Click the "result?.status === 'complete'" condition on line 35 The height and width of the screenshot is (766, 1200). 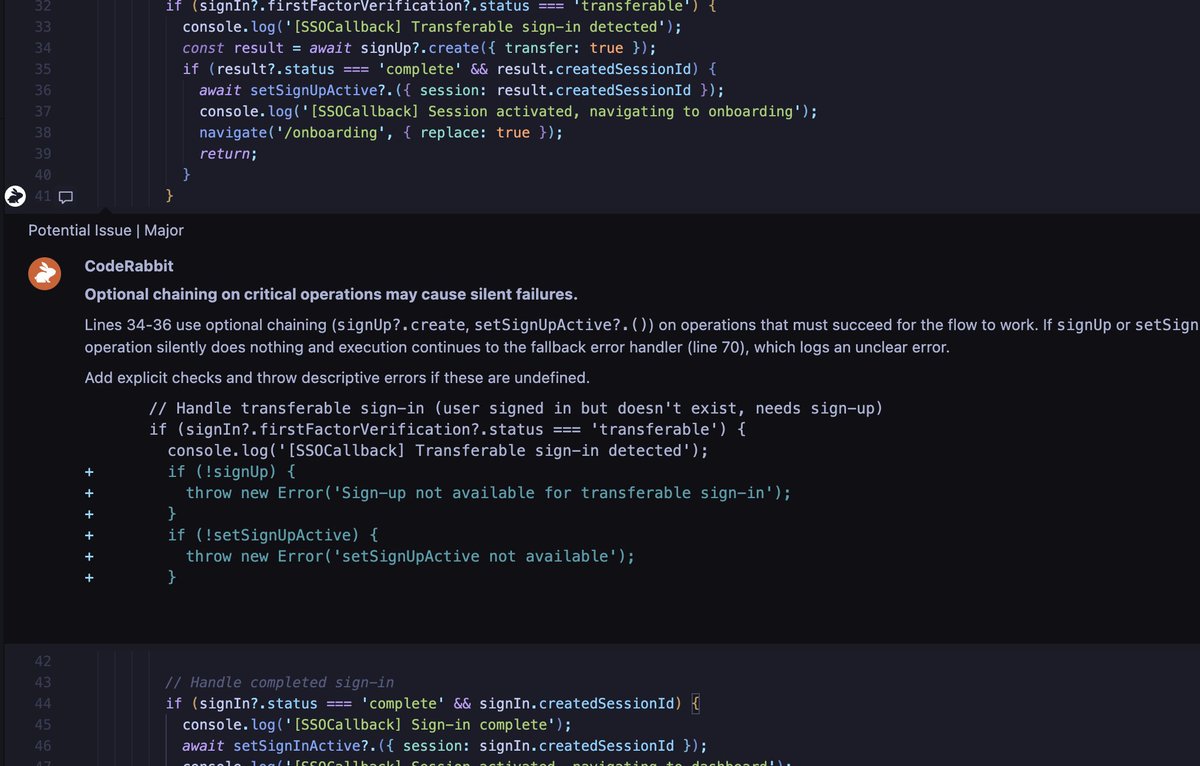(x=338, y=69)
